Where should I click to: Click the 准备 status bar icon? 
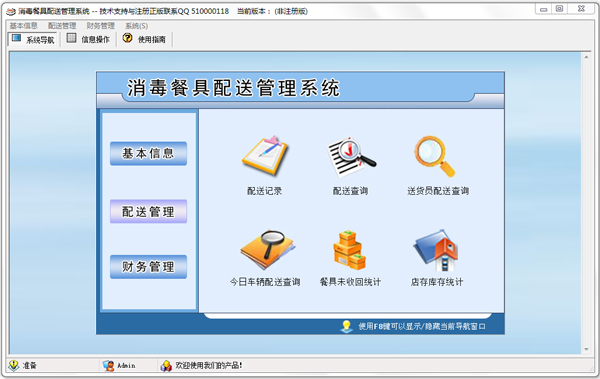(13, 365)
